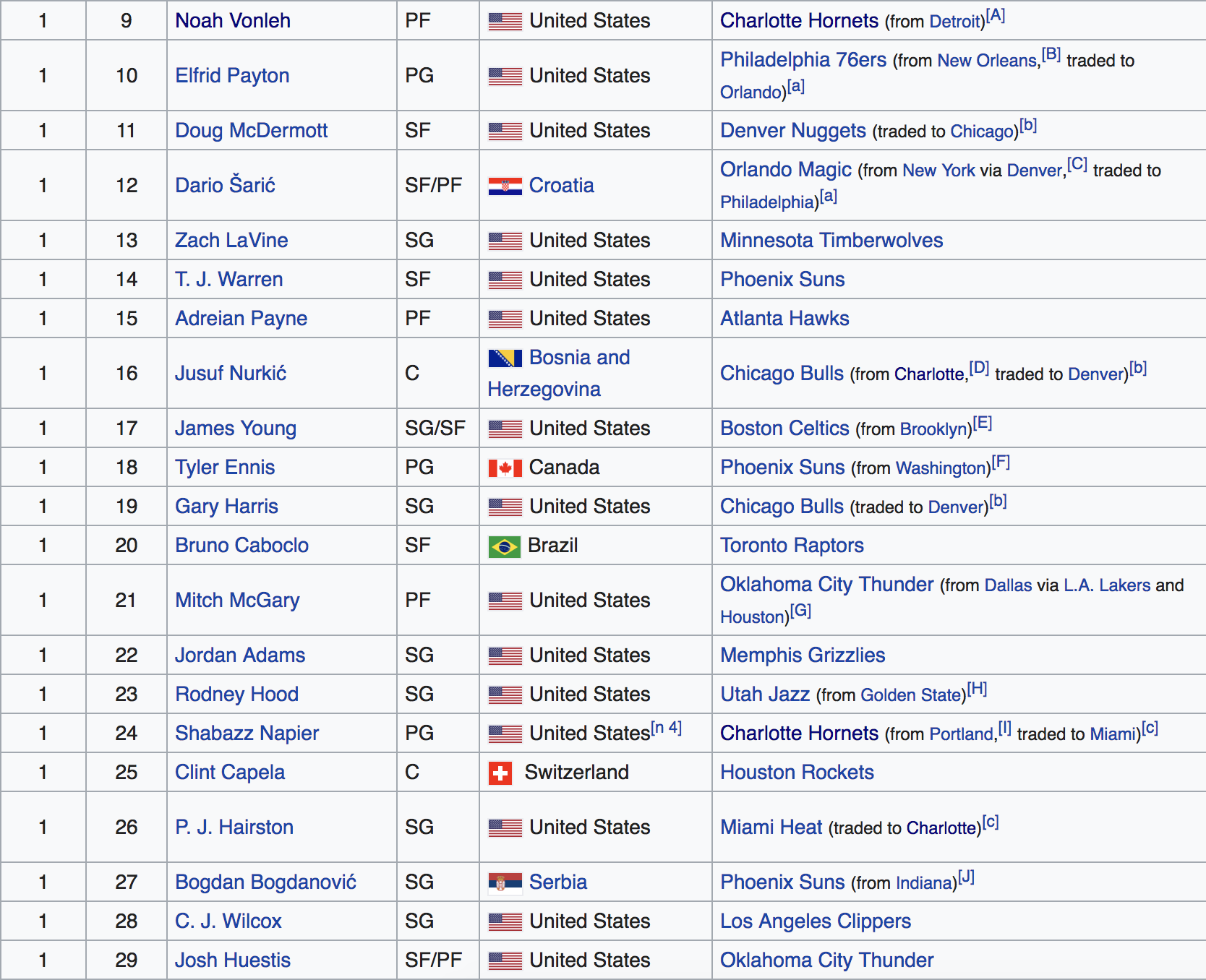Click the Switzerland flag in Clint Capela row
The image size is (1206, 980).
pos(500,773)
